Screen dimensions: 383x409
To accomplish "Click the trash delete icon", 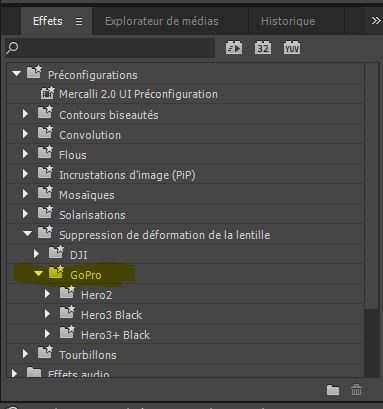I will coord(356,389).
